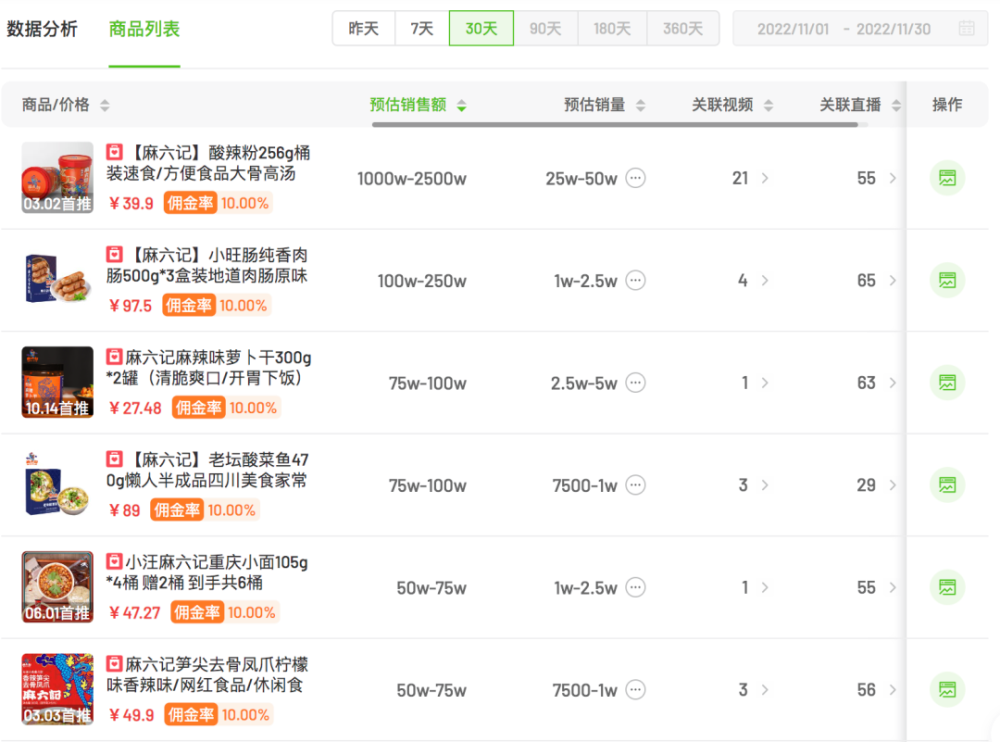The width and height of the screenshot is (1000, 742).
Task: Click chart icon for 小旺肠纯香肉肠 row
Action: (x=946, y=280)
